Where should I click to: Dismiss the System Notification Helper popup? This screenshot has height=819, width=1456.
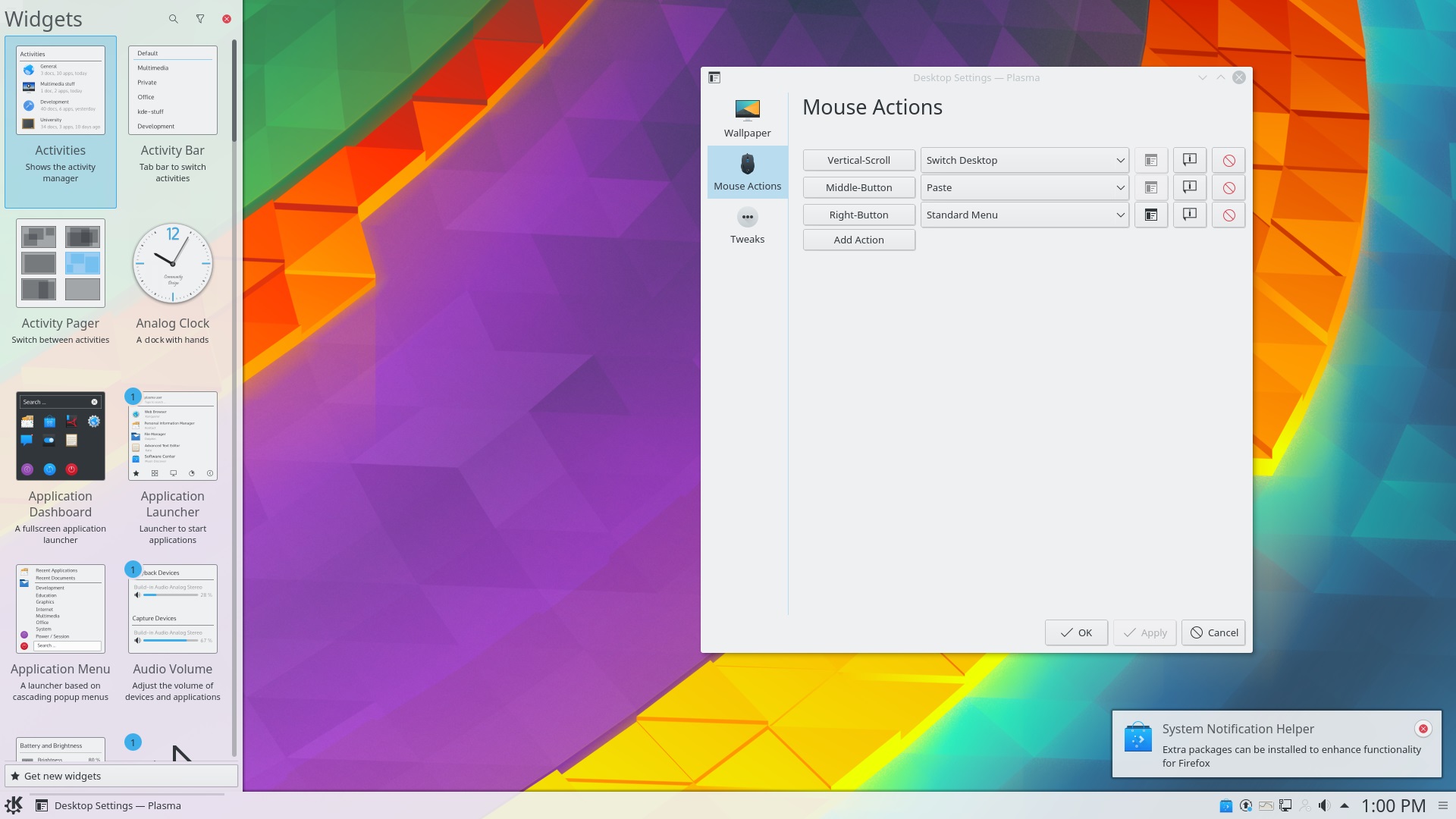[x=1421, y=728]
